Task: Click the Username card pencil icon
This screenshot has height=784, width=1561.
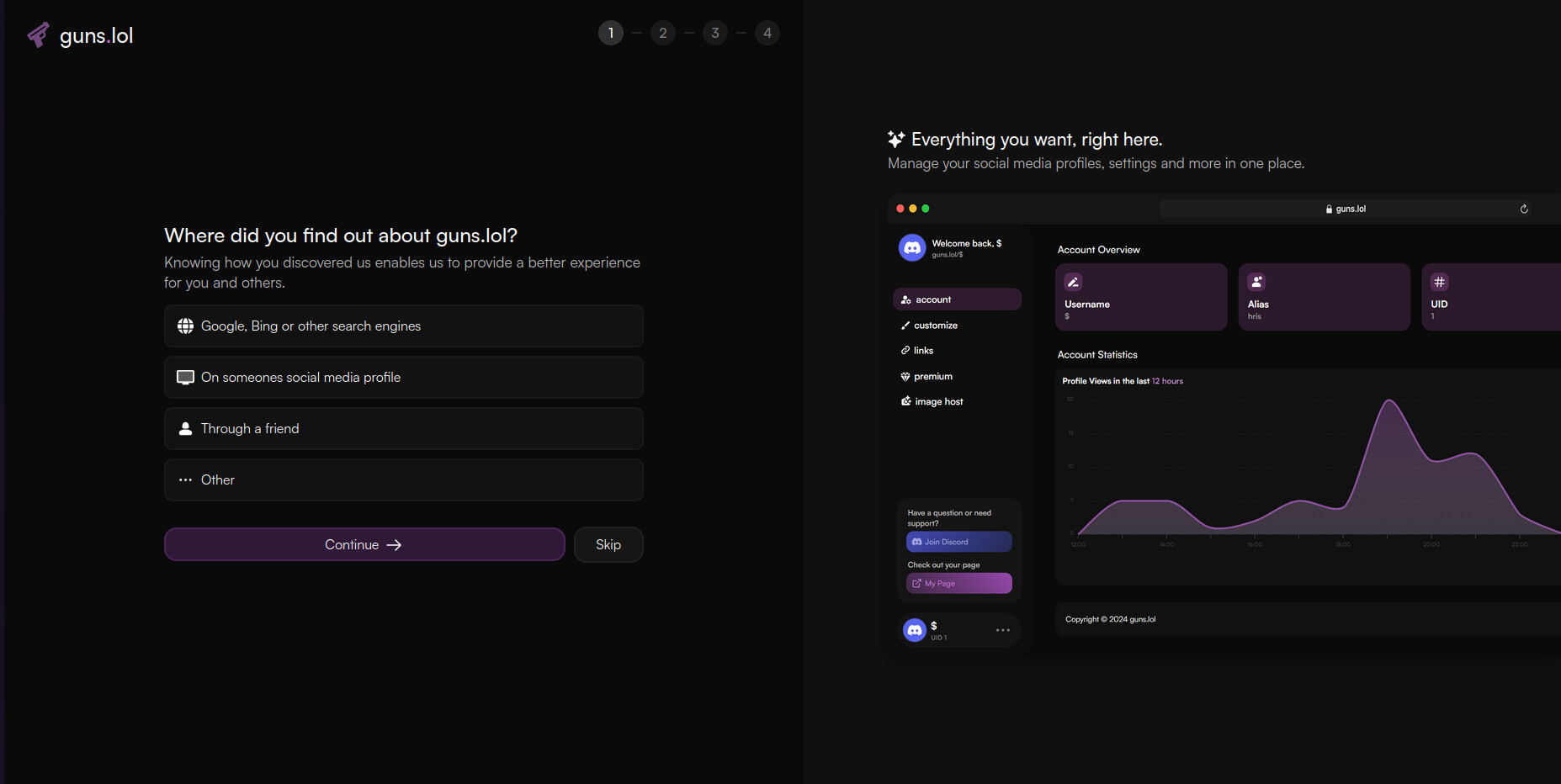Action: [x=1073, y=282]
